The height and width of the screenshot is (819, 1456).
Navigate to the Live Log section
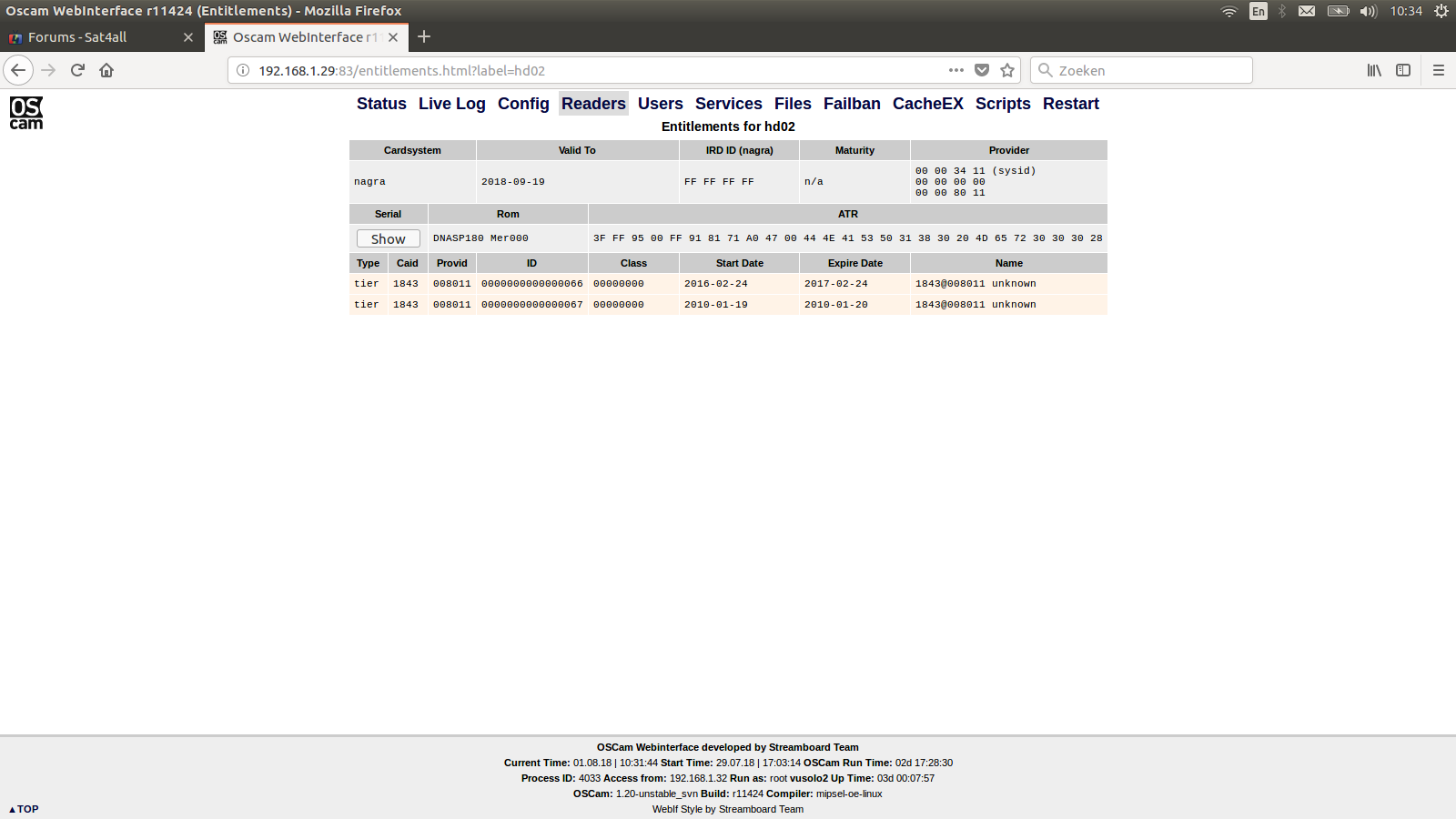tap(451, 104)
